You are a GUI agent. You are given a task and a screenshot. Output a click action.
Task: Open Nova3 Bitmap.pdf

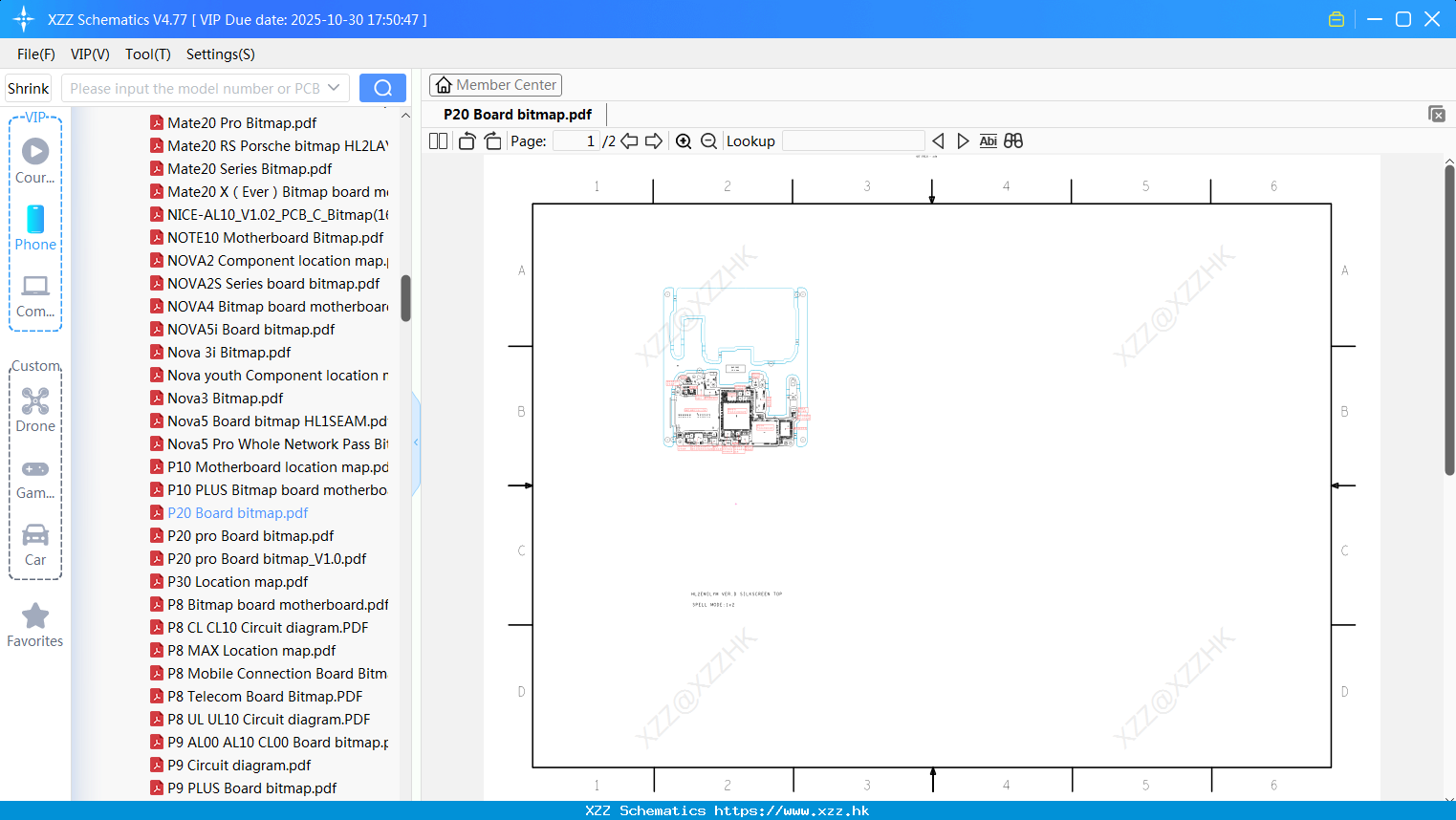tap(217, 398)
